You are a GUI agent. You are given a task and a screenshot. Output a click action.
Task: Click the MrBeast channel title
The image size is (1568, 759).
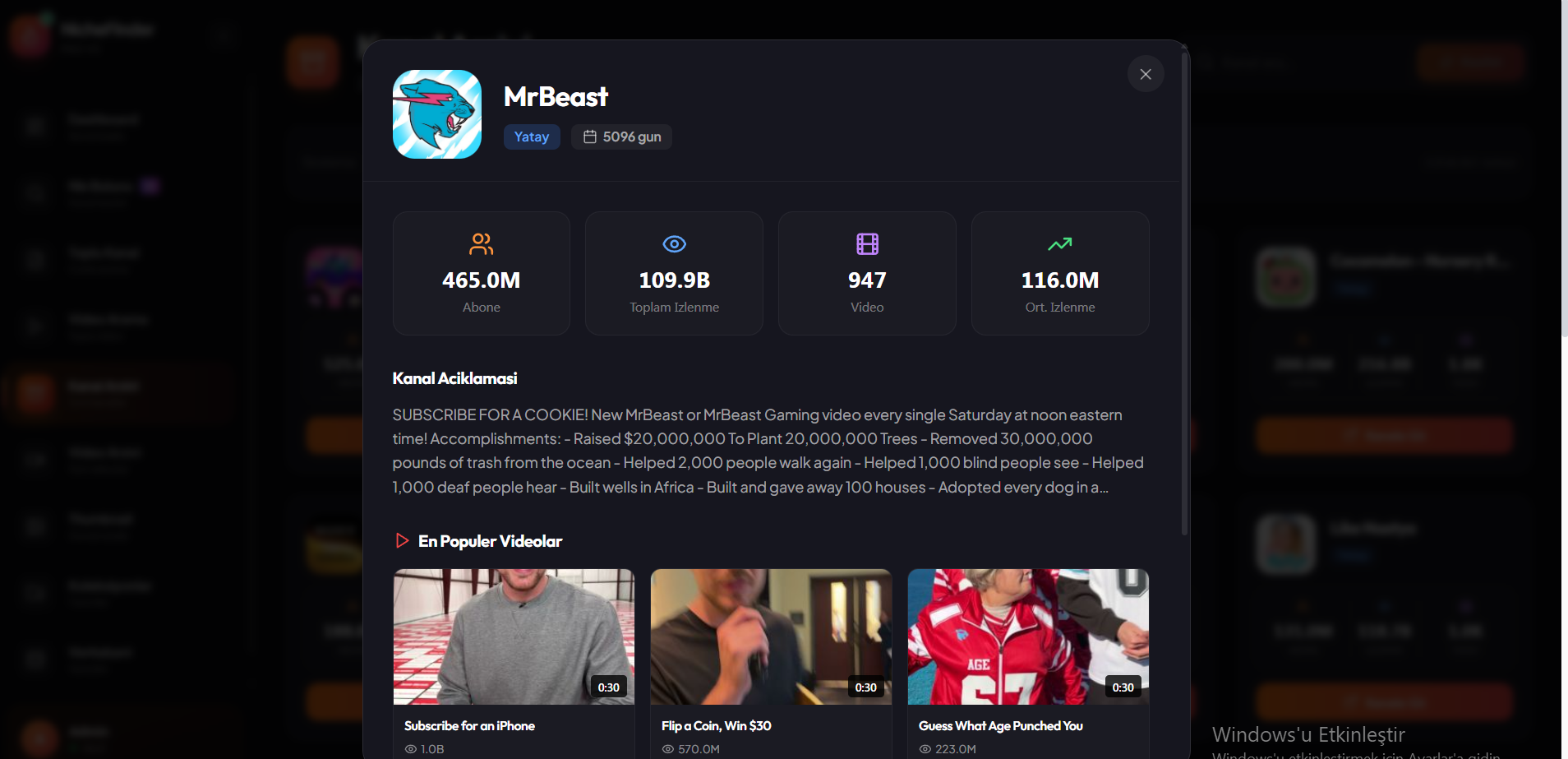556,97
